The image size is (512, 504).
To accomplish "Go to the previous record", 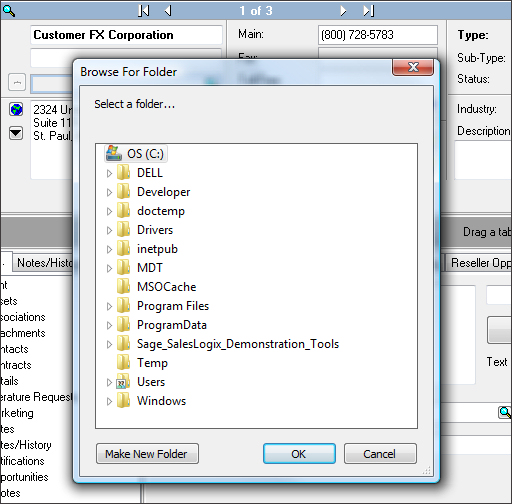I will tap(168, 11).
